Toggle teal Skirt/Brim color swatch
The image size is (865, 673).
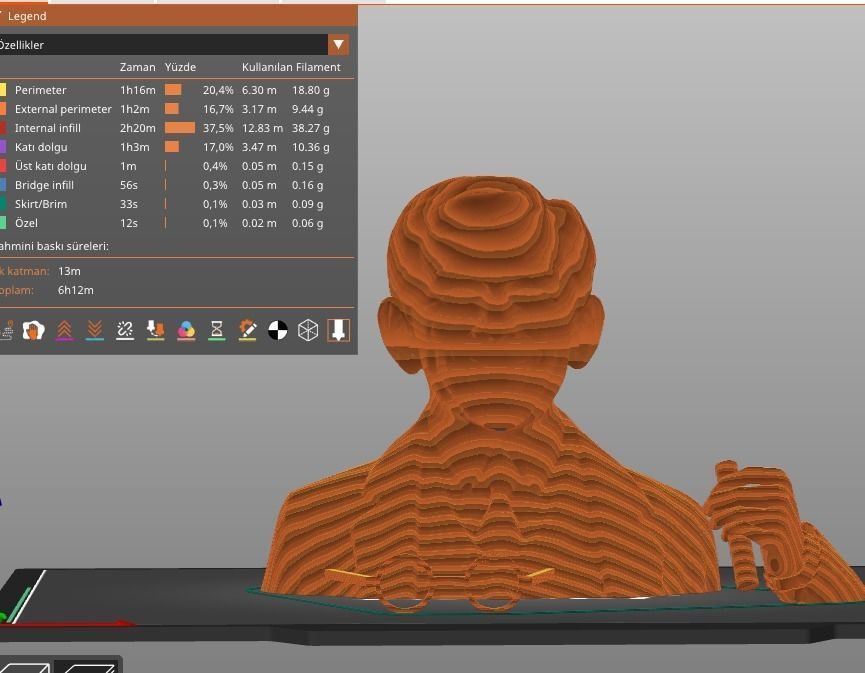click(x=3, y=204)
